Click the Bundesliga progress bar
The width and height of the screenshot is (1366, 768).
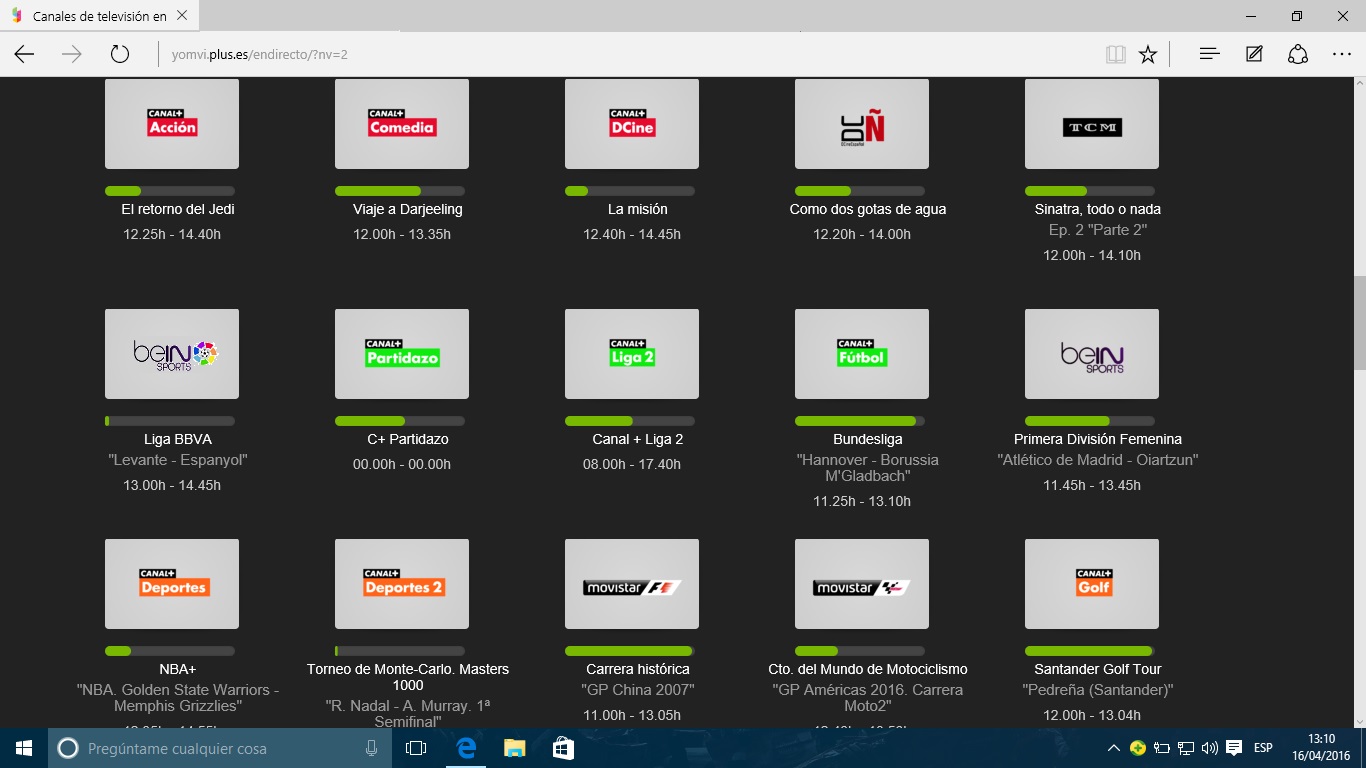point(860,421)
